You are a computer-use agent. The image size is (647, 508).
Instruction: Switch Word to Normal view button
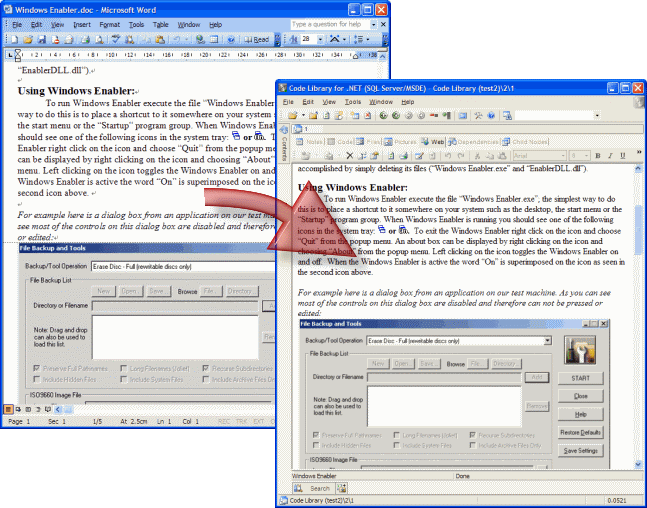(x=8, y=409)
